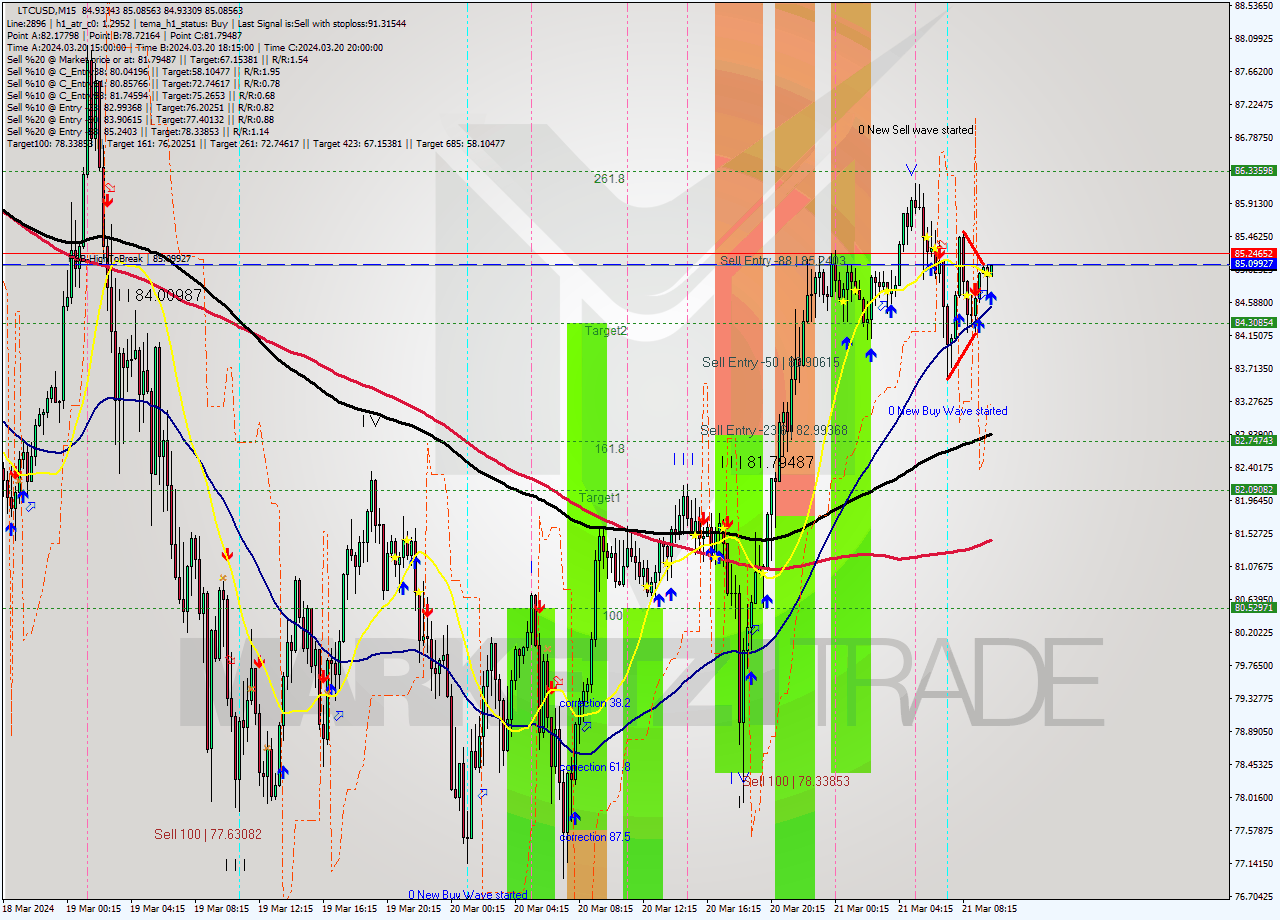Click the 'Sell 100 | 77.63082' label
1280x920 pixels.
208,834
